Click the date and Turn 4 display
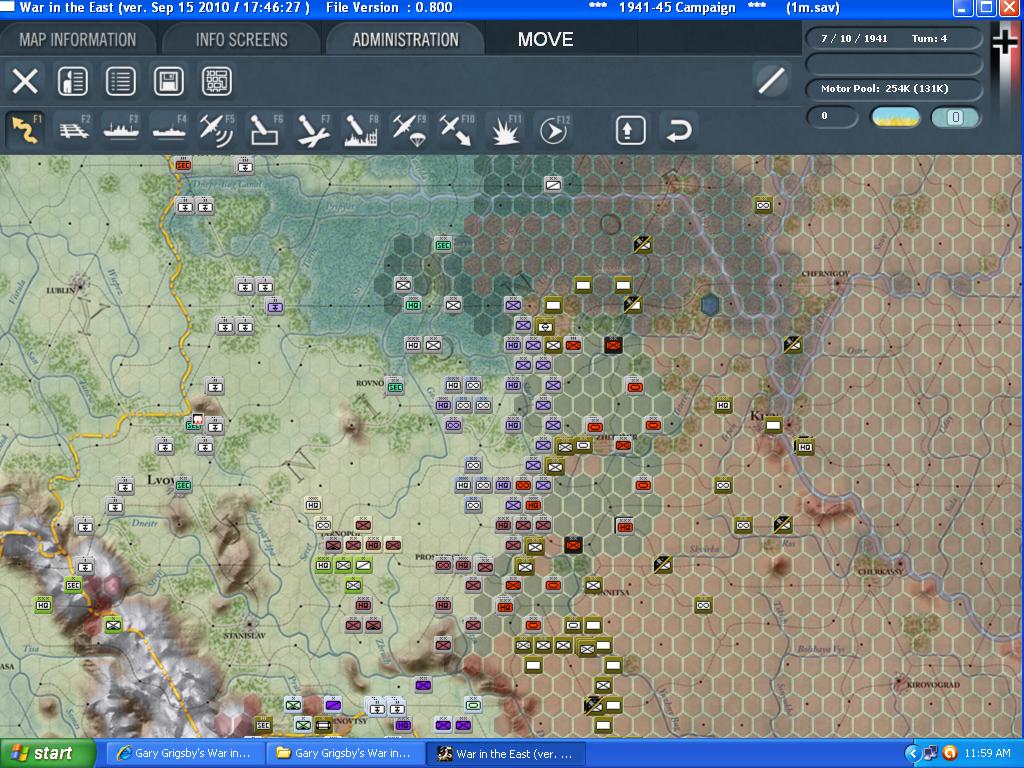Screen dimensions: 1024x768 pyautogui.click(x=893, y=39)
